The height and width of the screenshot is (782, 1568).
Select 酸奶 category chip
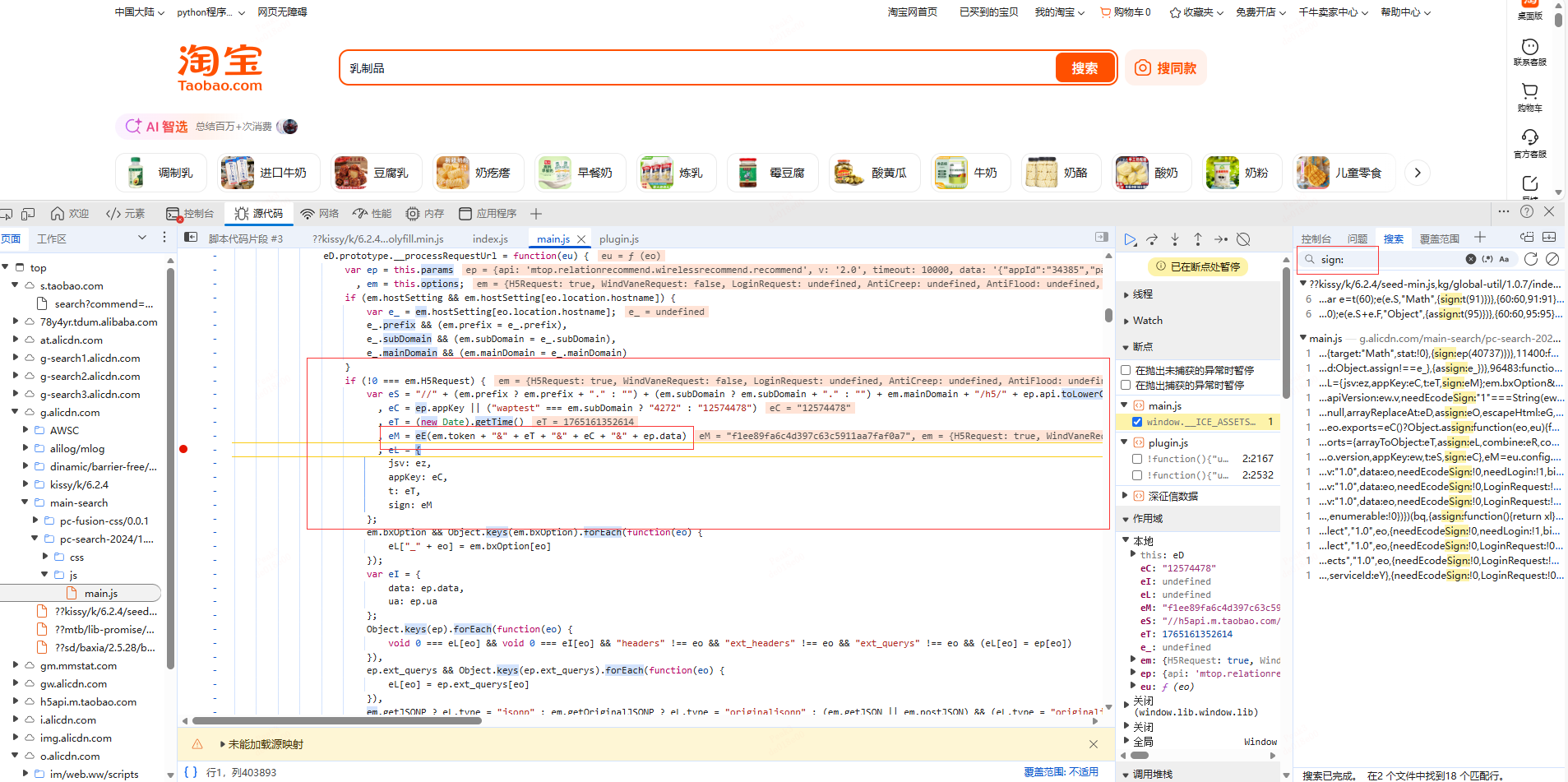1151,173
